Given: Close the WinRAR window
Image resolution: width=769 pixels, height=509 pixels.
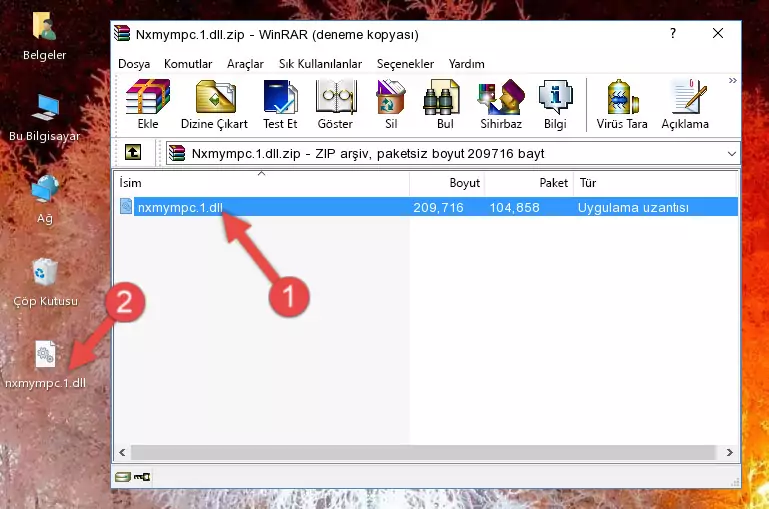Looking at the screenshot, I should 718,33.
